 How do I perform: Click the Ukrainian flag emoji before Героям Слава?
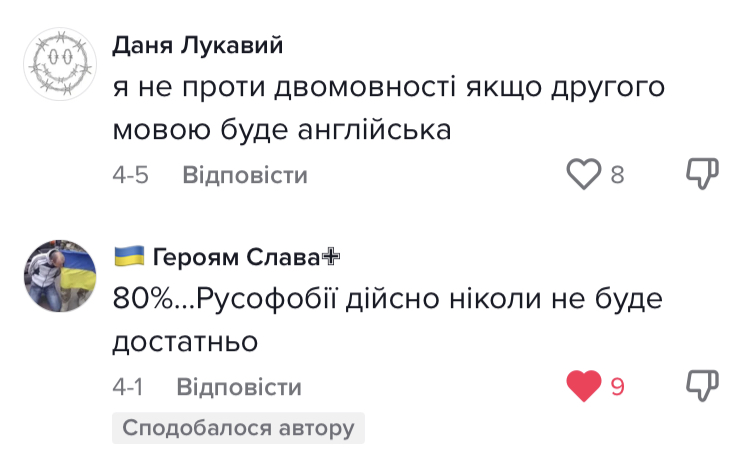click(130, 256)
